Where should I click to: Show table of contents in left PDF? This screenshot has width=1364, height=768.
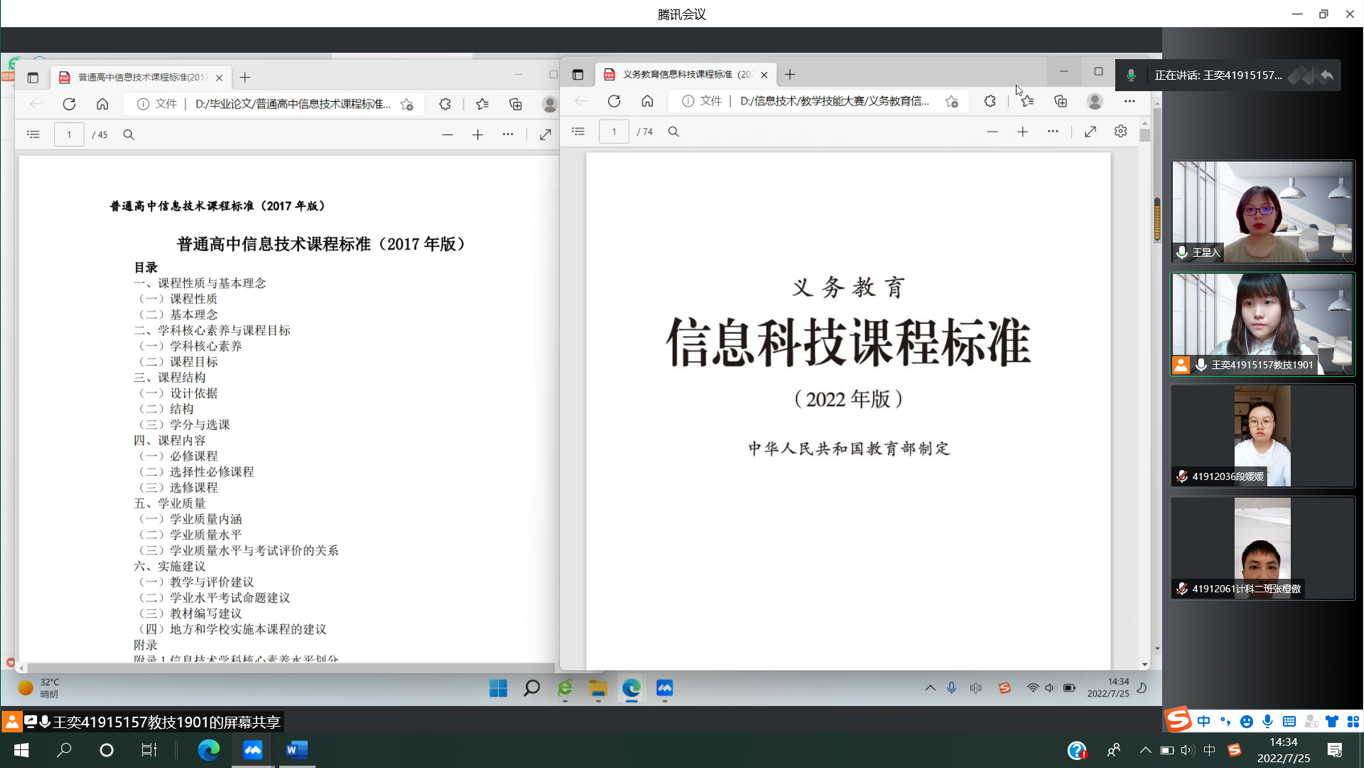coord(33,135)
